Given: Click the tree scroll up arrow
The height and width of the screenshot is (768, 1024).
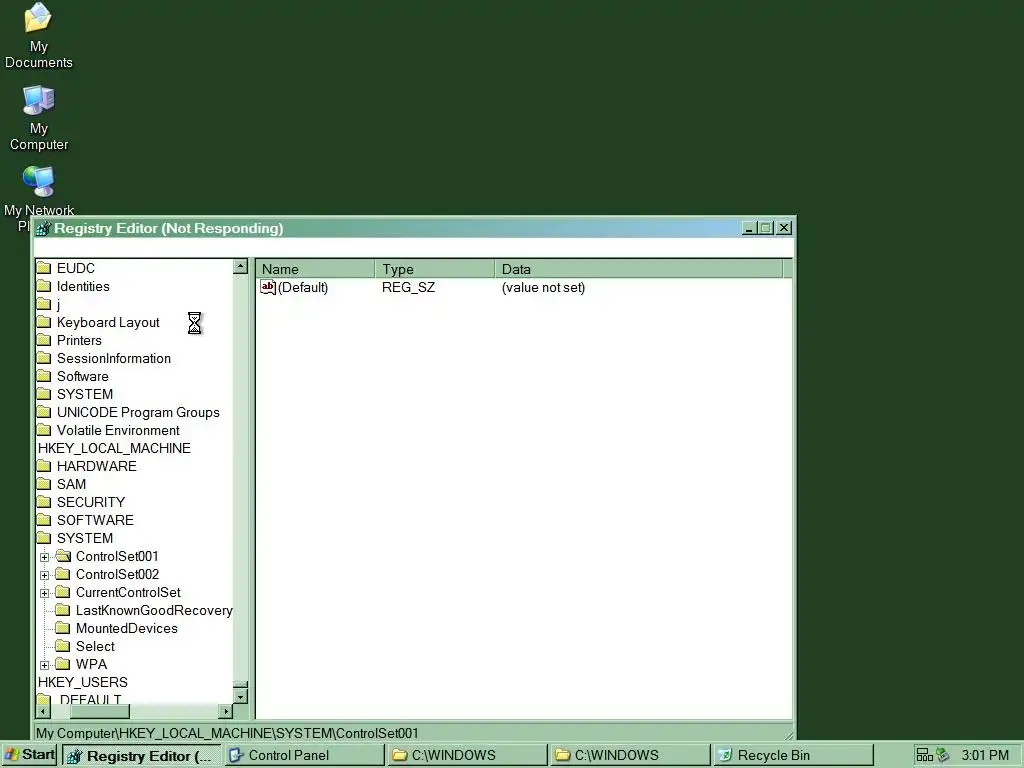Looking at the screenshot, I should (240, 266).
